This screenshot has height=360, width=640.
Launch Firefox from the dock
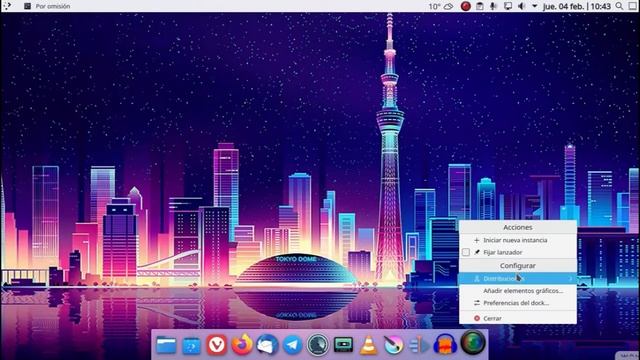242,345
